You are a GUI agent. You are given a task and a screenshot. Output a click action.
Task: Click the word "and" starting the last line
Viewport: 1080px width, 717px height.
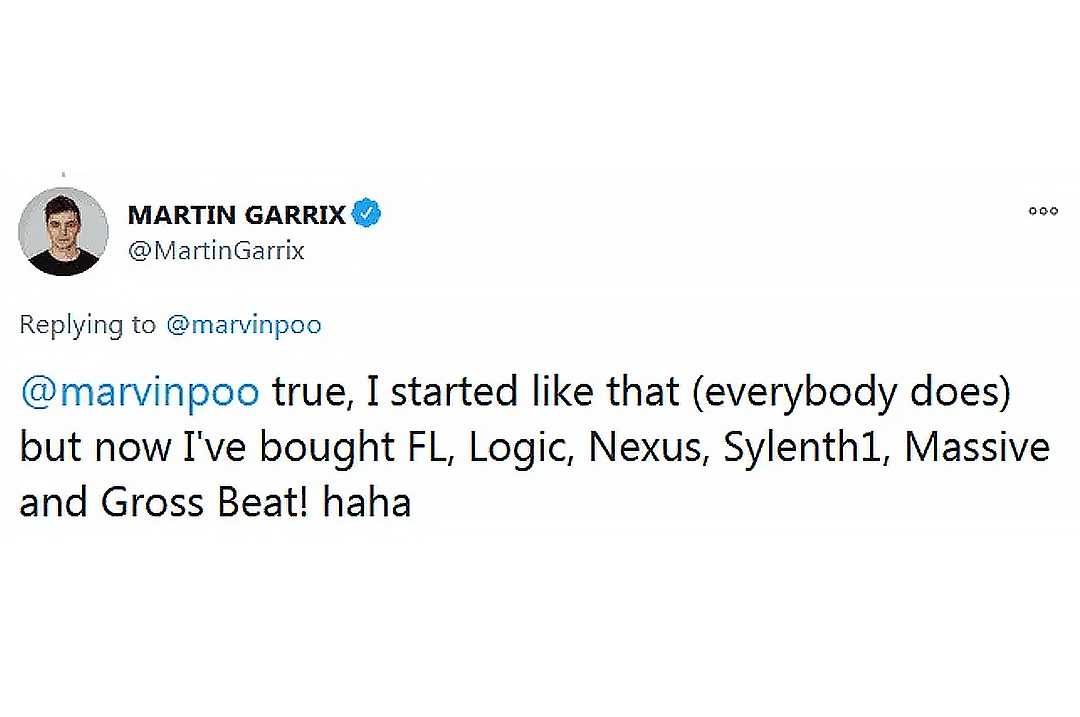coord(54,503)
